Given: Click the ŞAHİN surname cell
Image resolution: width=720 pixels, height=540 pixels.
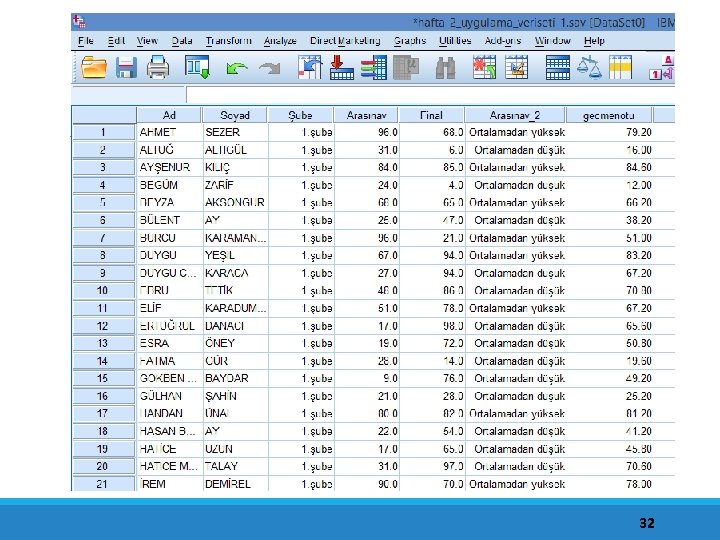Looking at the screenshot, I should point(235,396).
